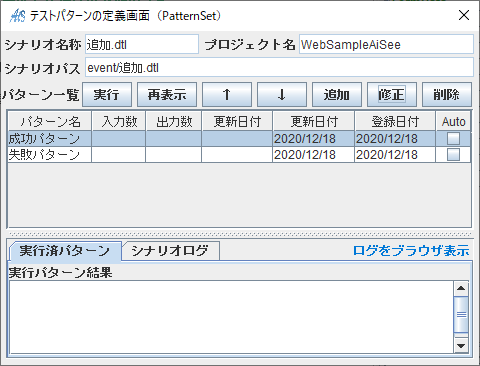Enable Auto checkbox for 失敗パターン

453,155
